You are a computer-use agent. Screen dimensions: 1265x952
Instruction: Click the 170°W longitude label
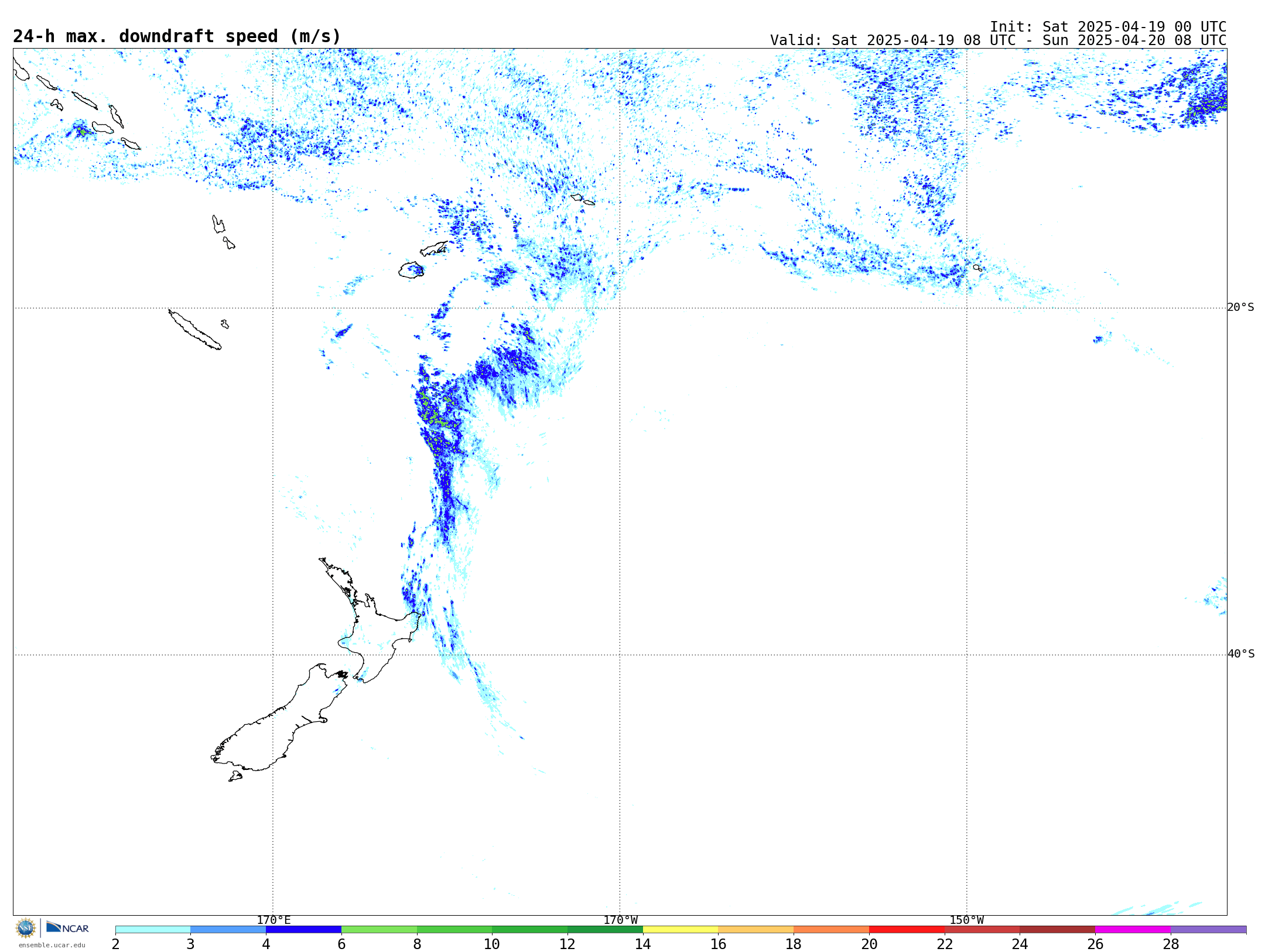[620, 920]
